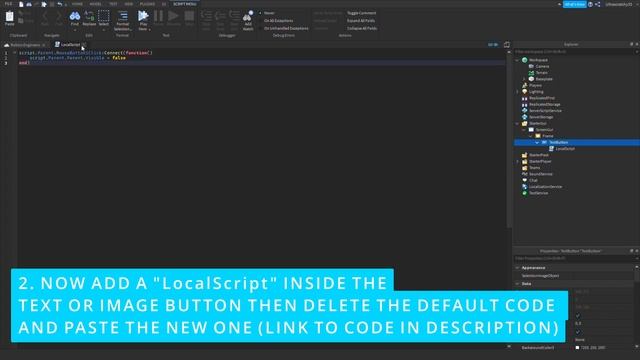
Task: Select ReplicatedFirst in Explorer
Action: (x=542, y=98)
